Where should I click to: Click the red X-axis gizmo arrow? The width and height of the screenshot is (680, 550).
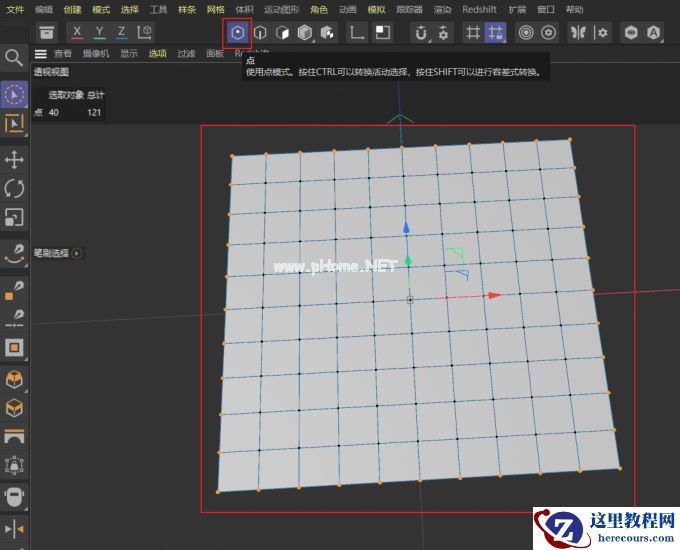[494, 296]
